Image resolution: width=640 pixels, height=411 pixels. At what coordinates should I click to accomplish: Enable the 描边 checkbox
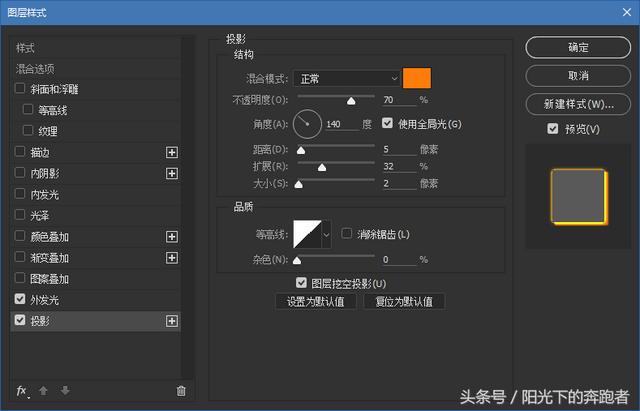pyautogui.click(x=20, y=151)
